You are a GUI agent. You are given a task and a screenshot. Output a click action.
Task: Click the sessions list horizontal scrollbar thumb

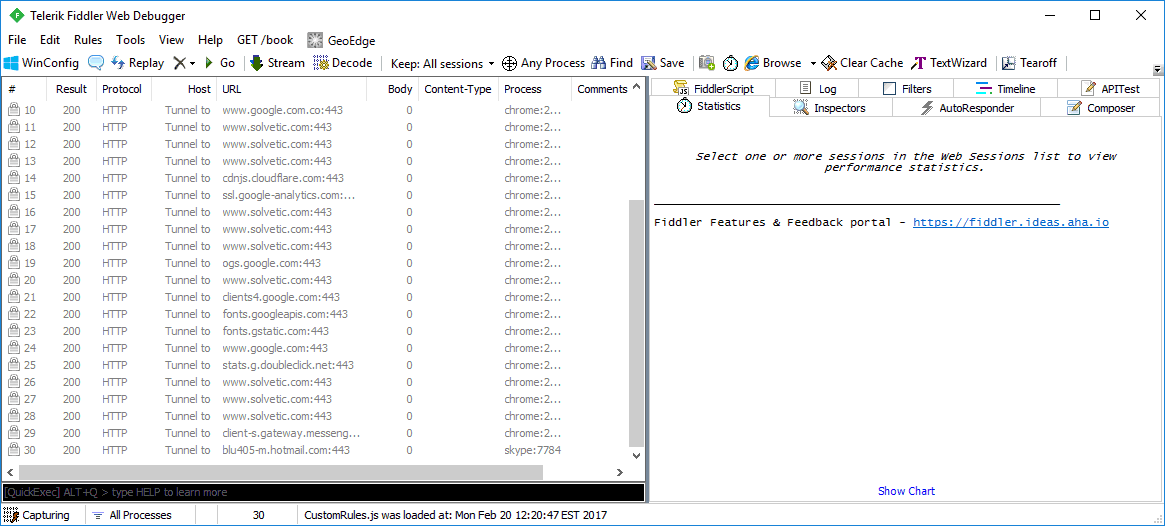click(281, 473)
